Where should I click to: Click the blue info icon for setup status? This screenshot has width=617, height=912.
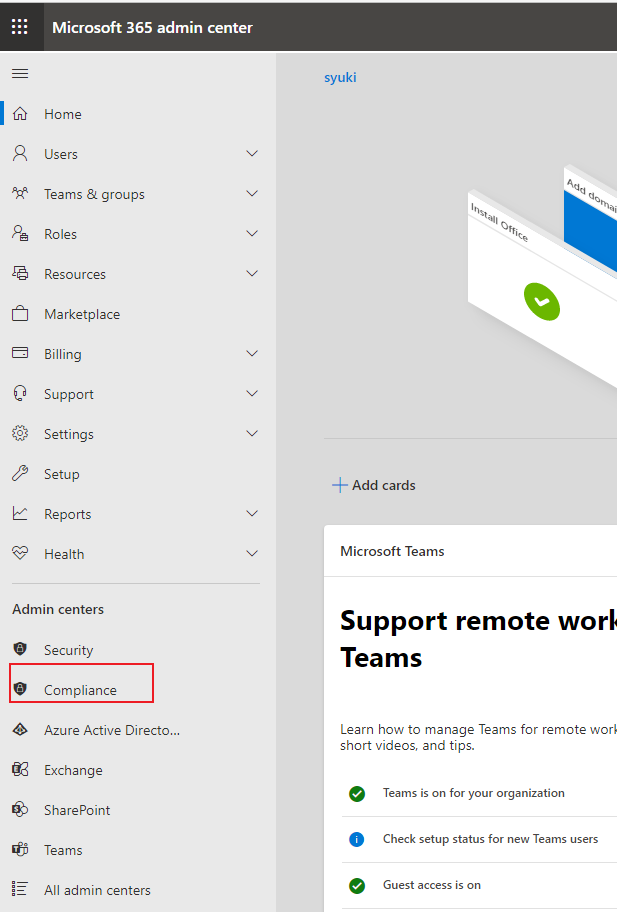[356, 839]
